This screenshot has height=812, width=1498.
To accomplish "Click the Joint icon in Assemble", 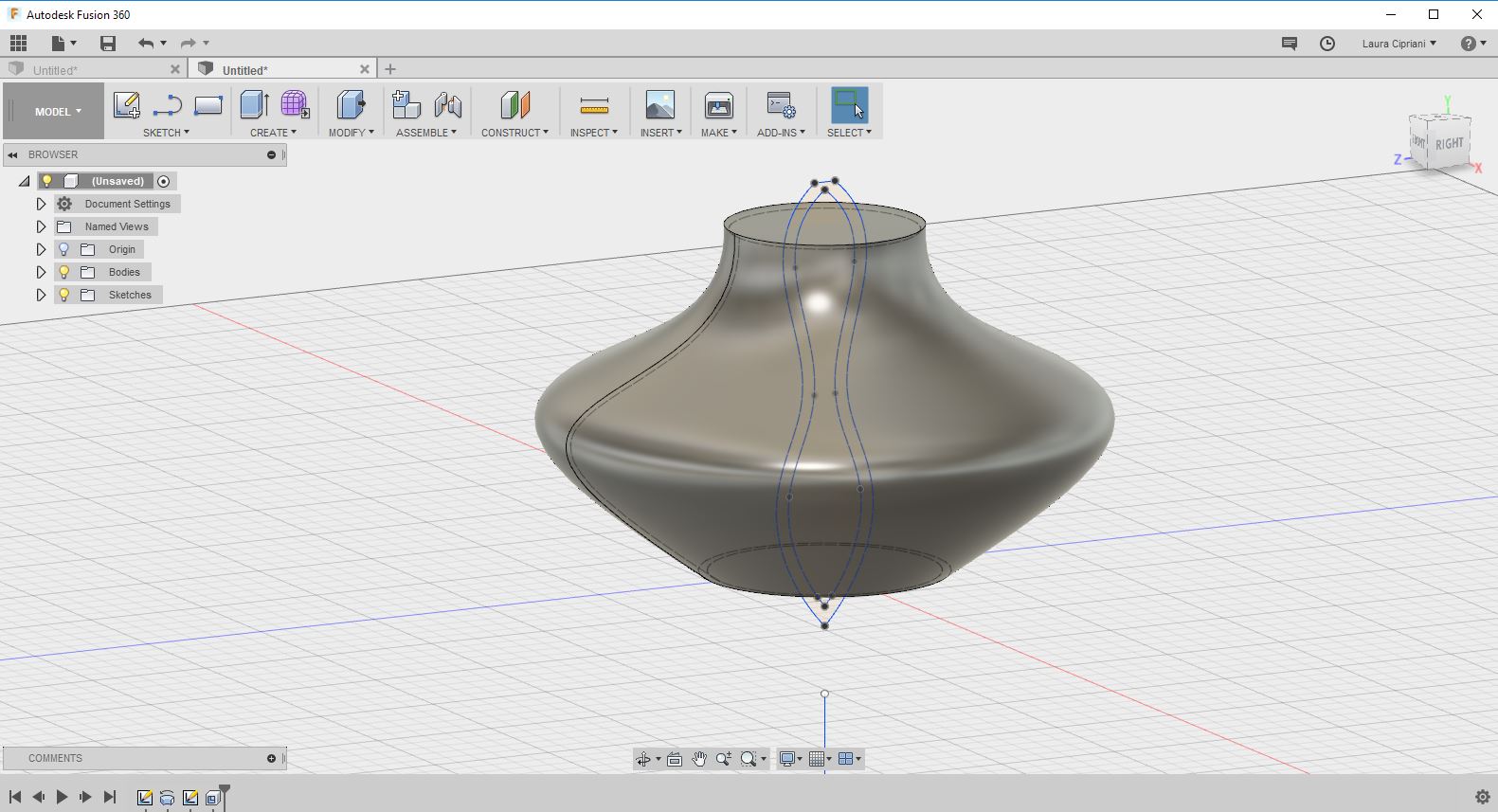I will [447, 105].
